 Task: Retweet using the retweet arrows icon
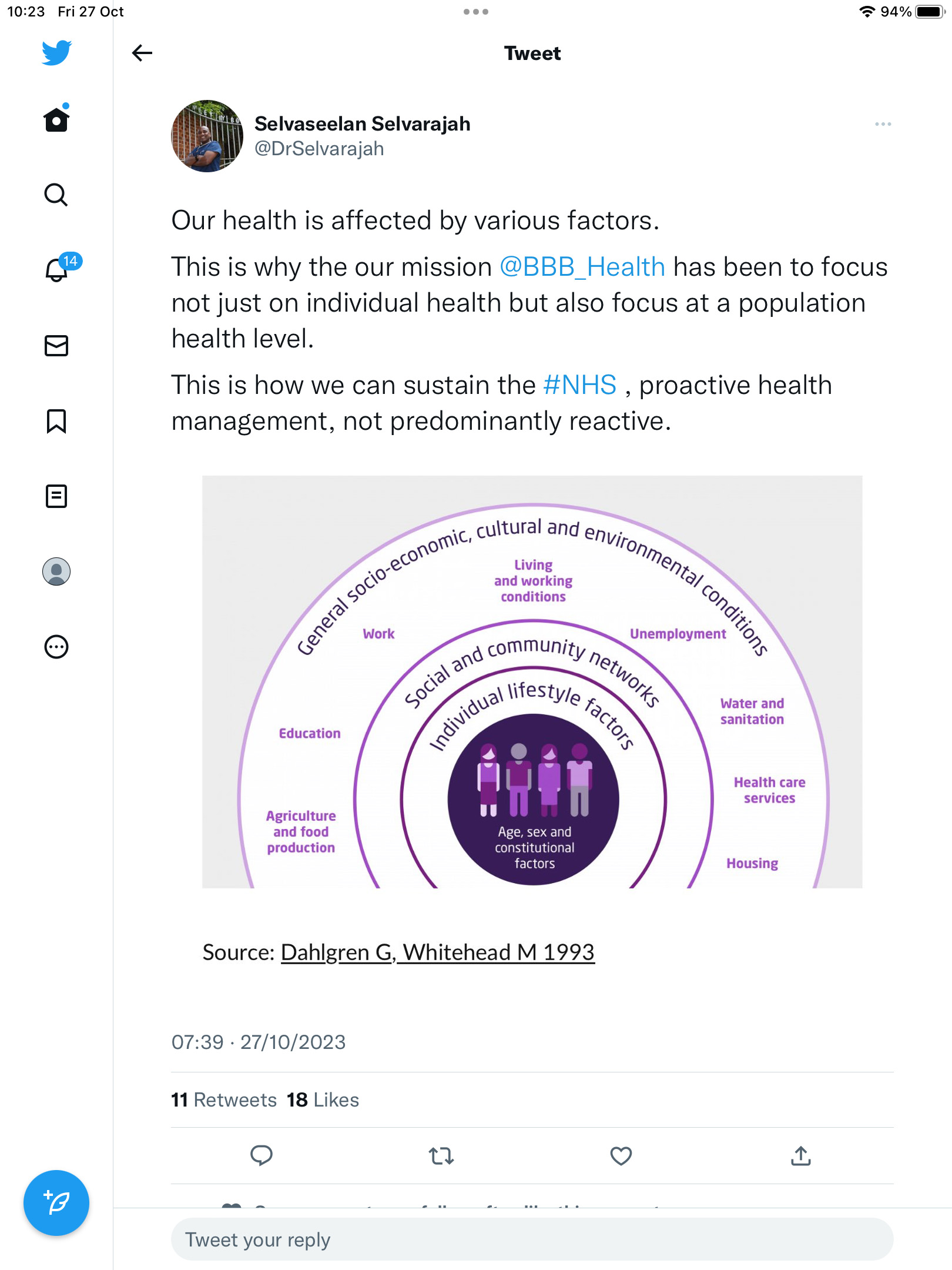[441, 1156]
